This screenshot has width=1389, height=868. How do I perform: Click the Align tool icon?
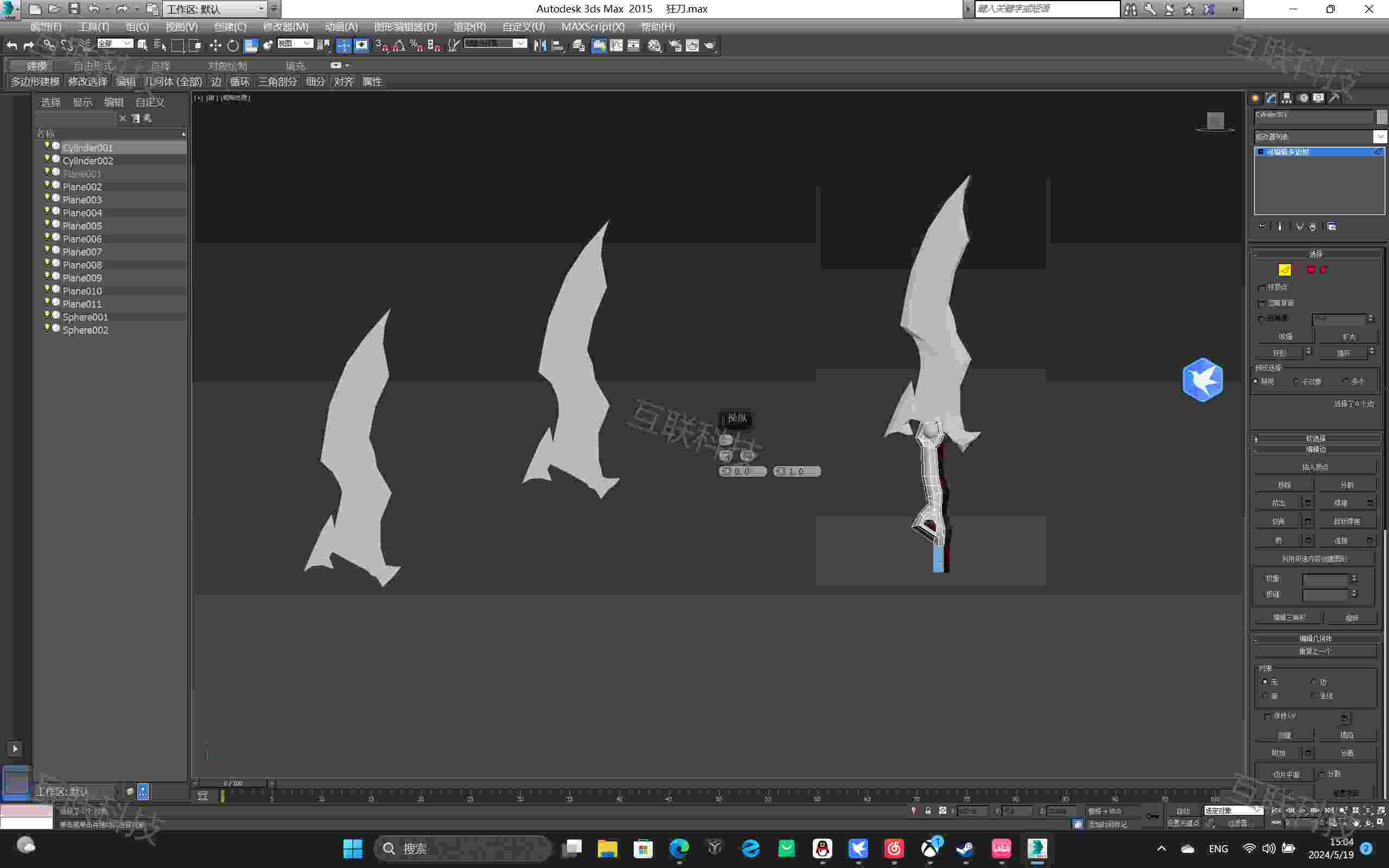click(557, 46)
